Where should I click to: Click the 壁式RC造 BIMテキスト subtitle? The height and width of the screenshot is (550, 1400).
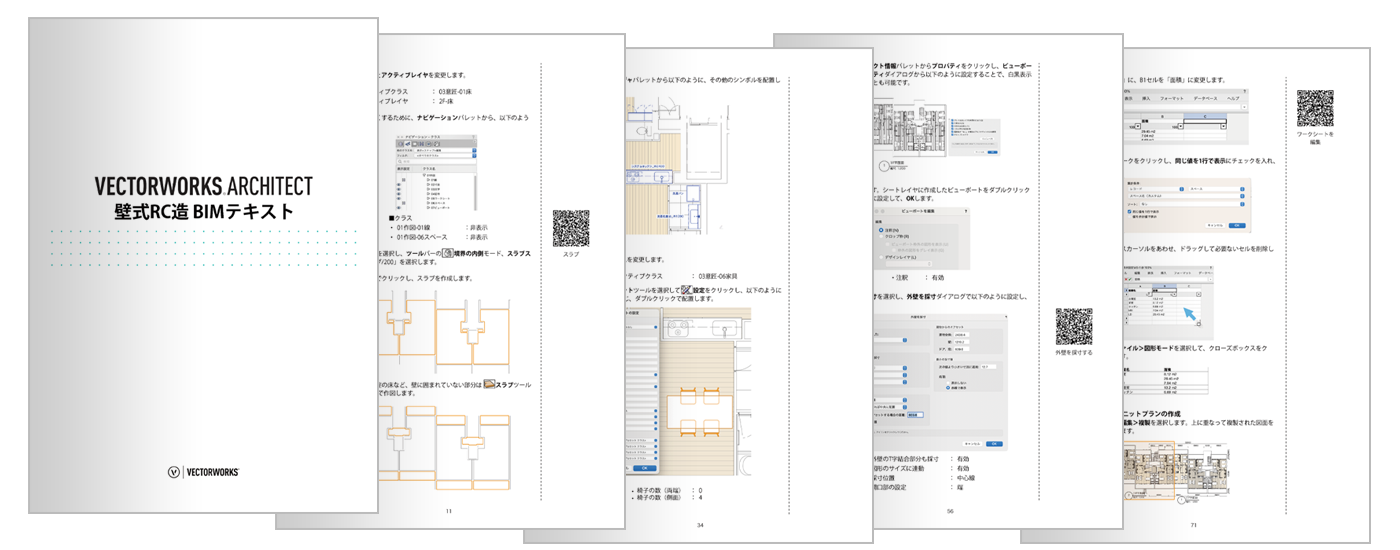[x=203, y=212]
